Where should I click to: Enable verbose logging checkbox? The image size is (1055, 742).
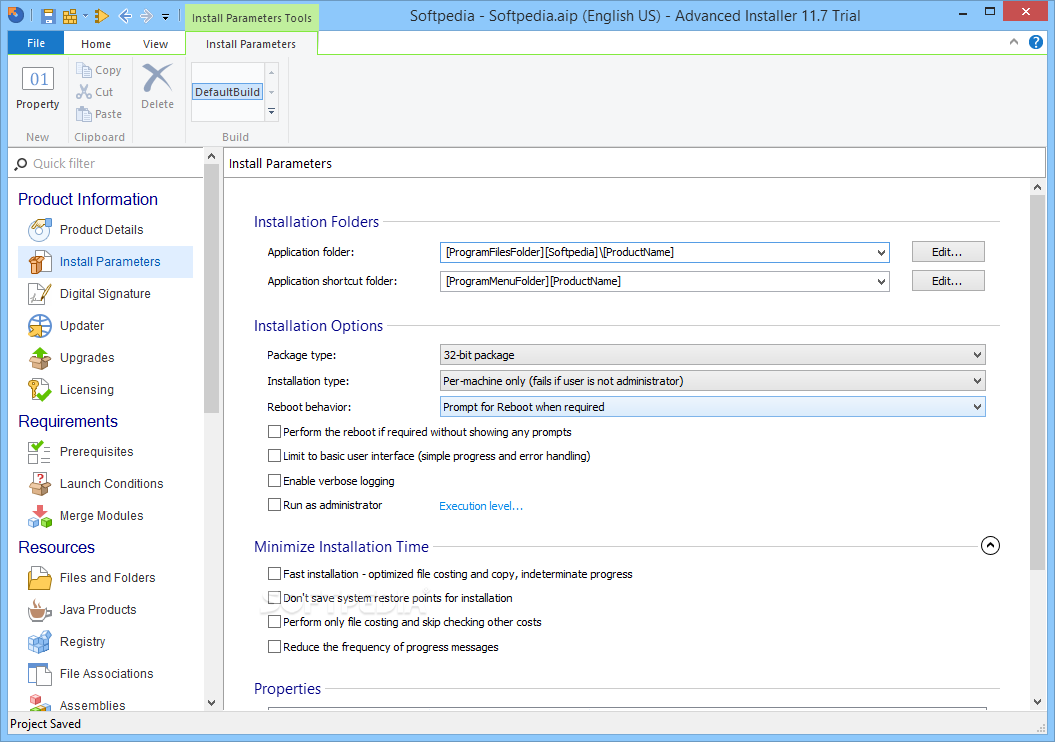(x=275, y=481)
